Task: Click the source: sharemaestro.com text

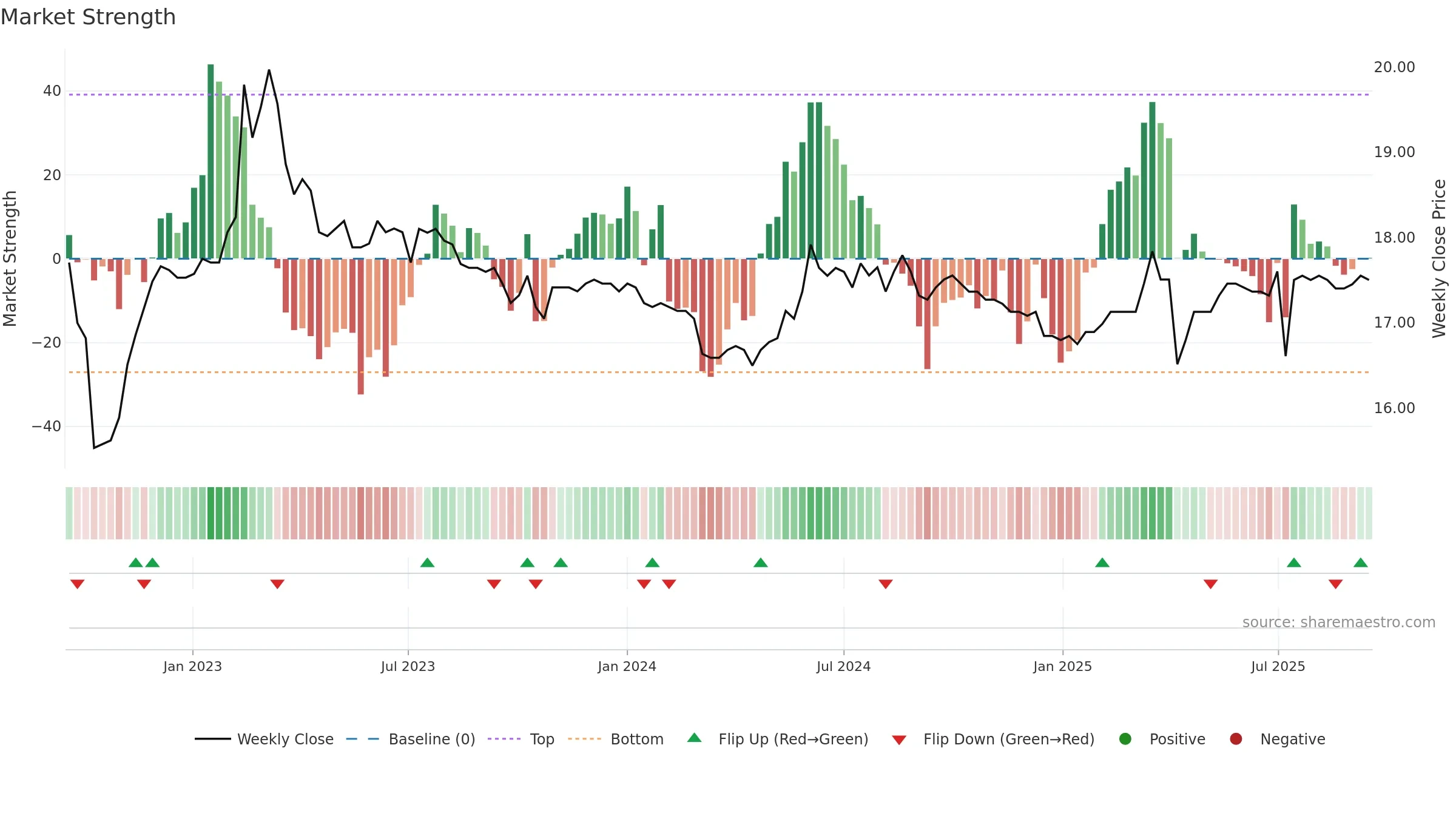Action: pyautogui.click(x=1339, y=622)
